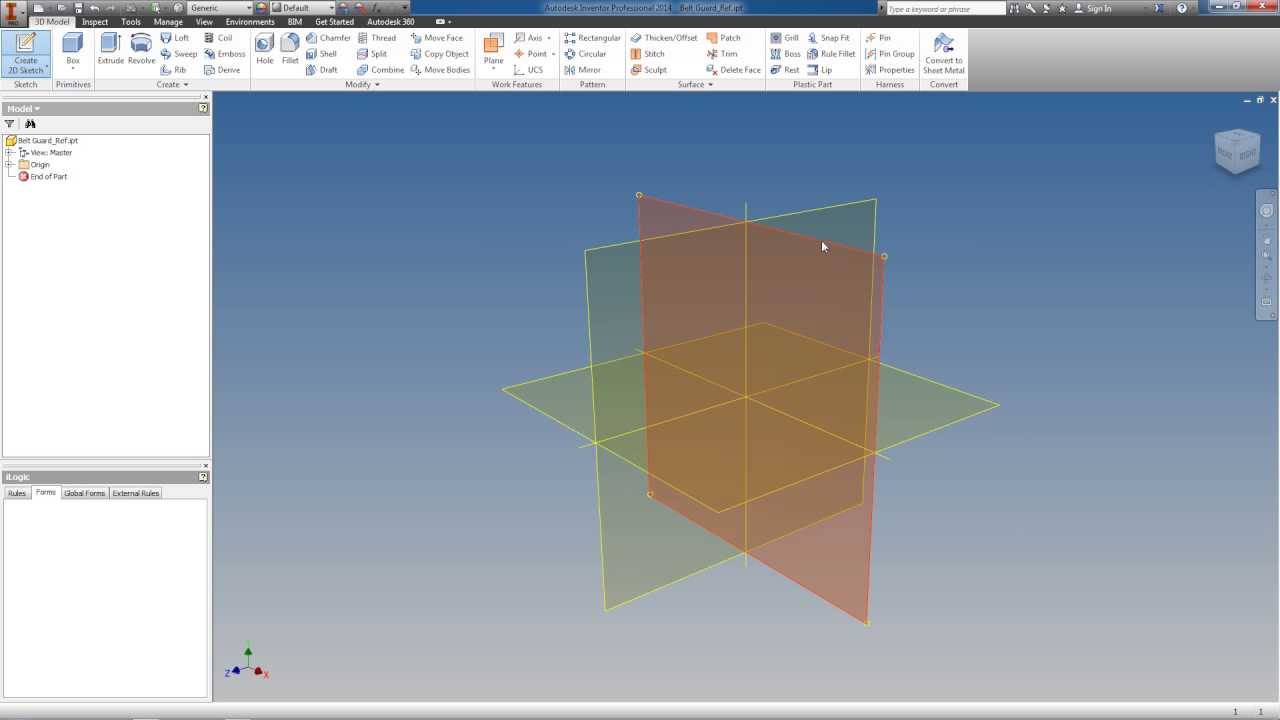Click the browser find binoculars icon
This screenshot has width=1280, height=720.
[x=30, y=124]
